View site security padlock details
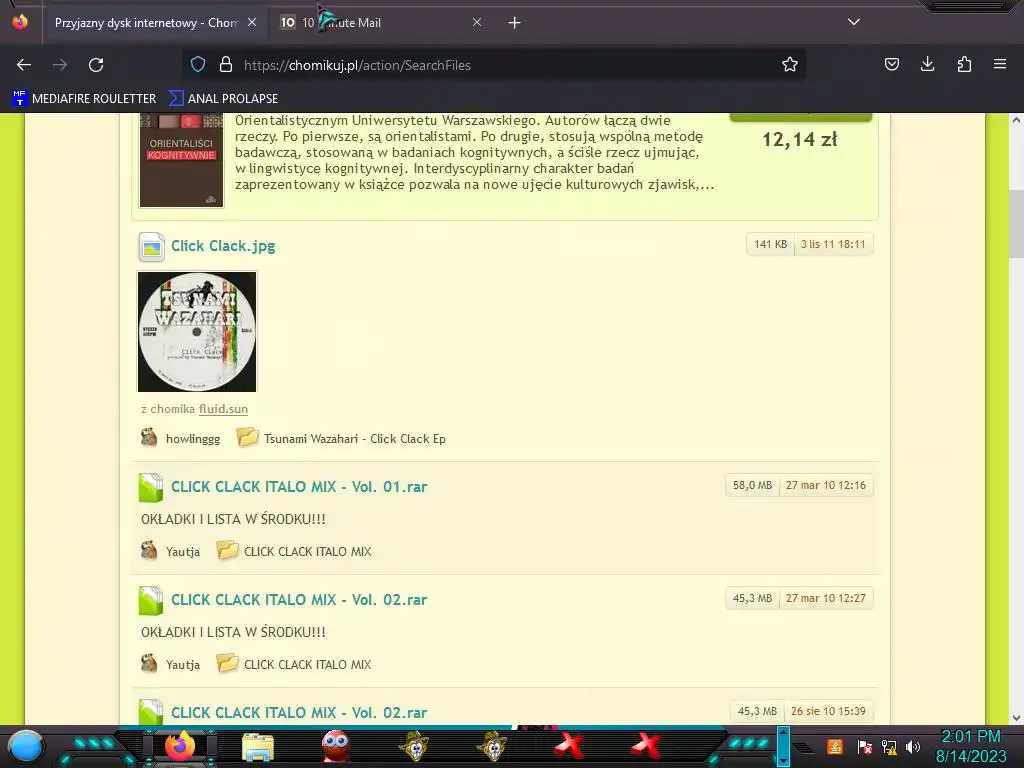The width and height of the screenshot is (1024, 768). pyautogui.click(x=226, y=65)
